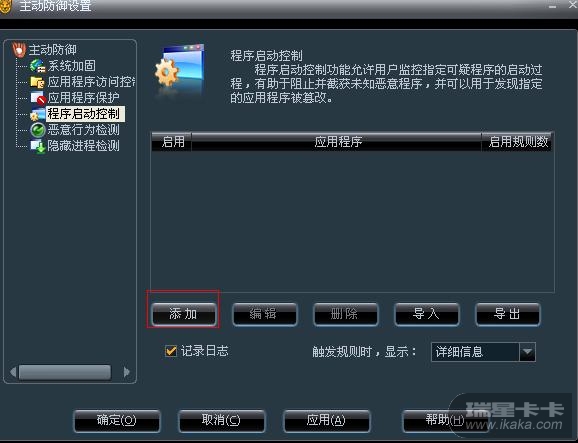Click the green 恶意行为检测 icon
This screenshot has width=578, height=443.
pyautogui.click(x=37, y=130)
